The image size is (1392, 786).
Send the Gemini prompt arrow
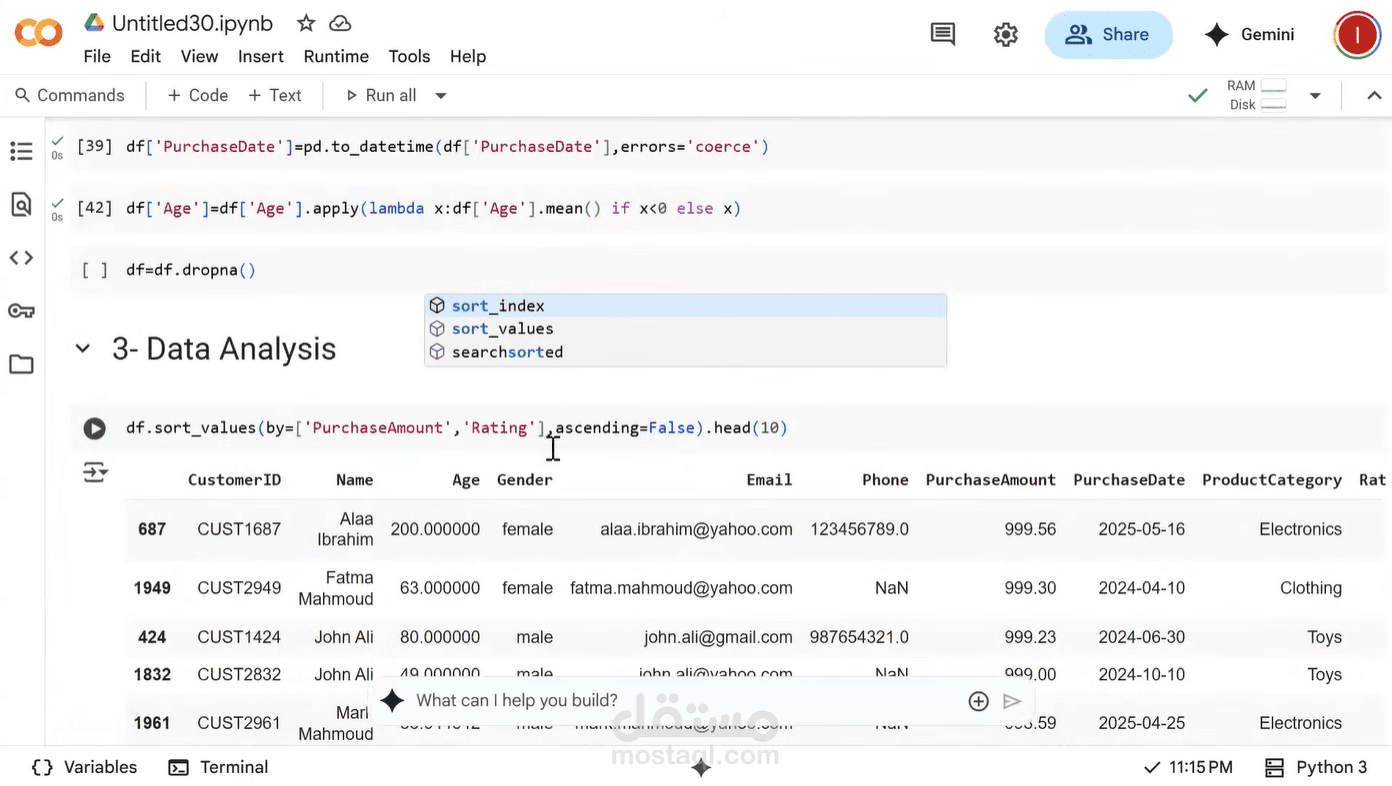pos(1012,701)
